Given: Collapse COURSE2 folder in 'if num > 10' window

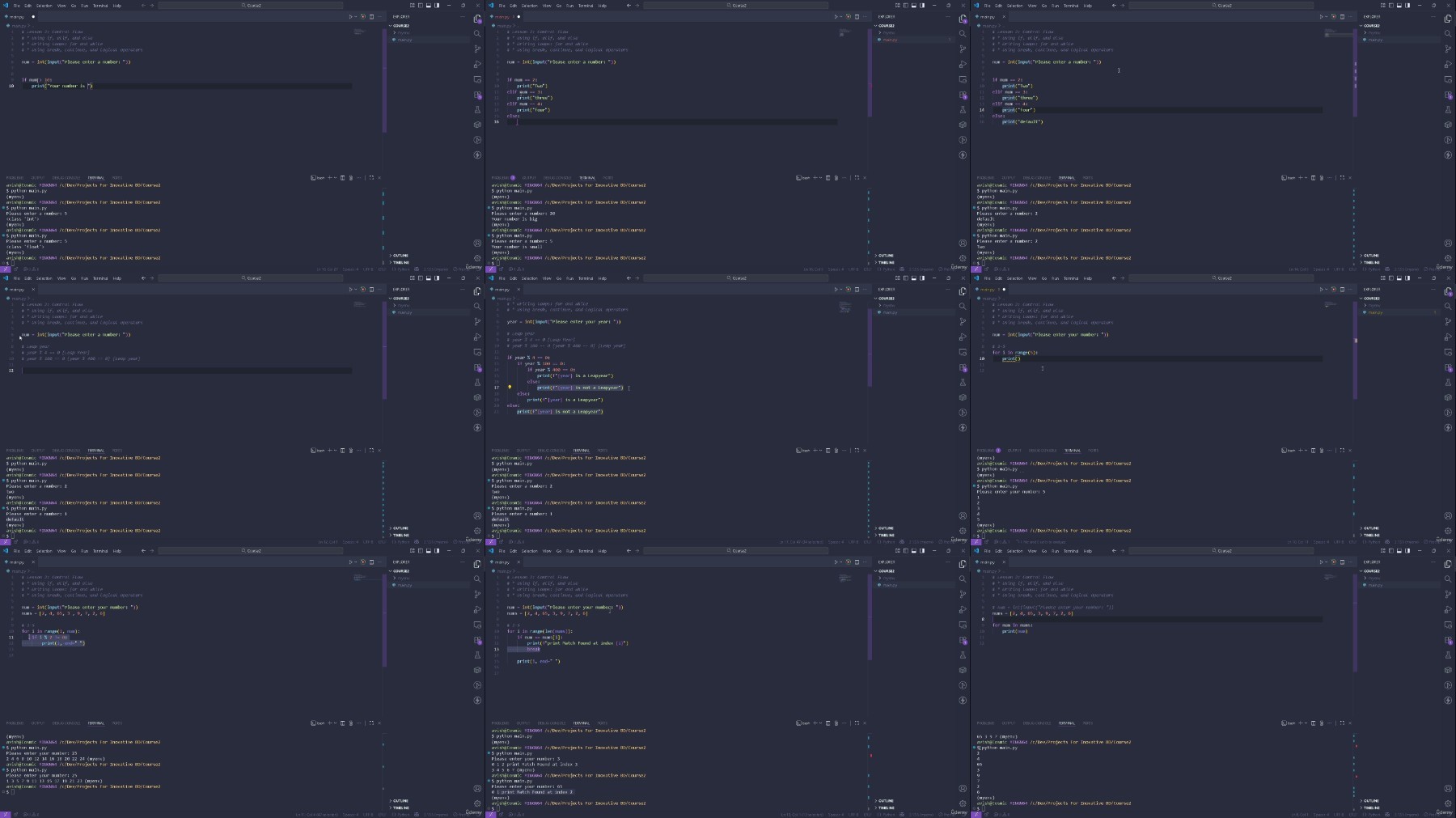Looking at the screenshot, I should click(x=400, y=26).
